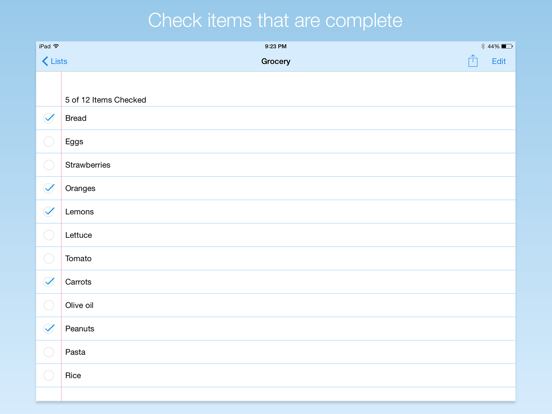Check off Strawberries in the list
The image size is (552, 414).
(x=49, y=165)
